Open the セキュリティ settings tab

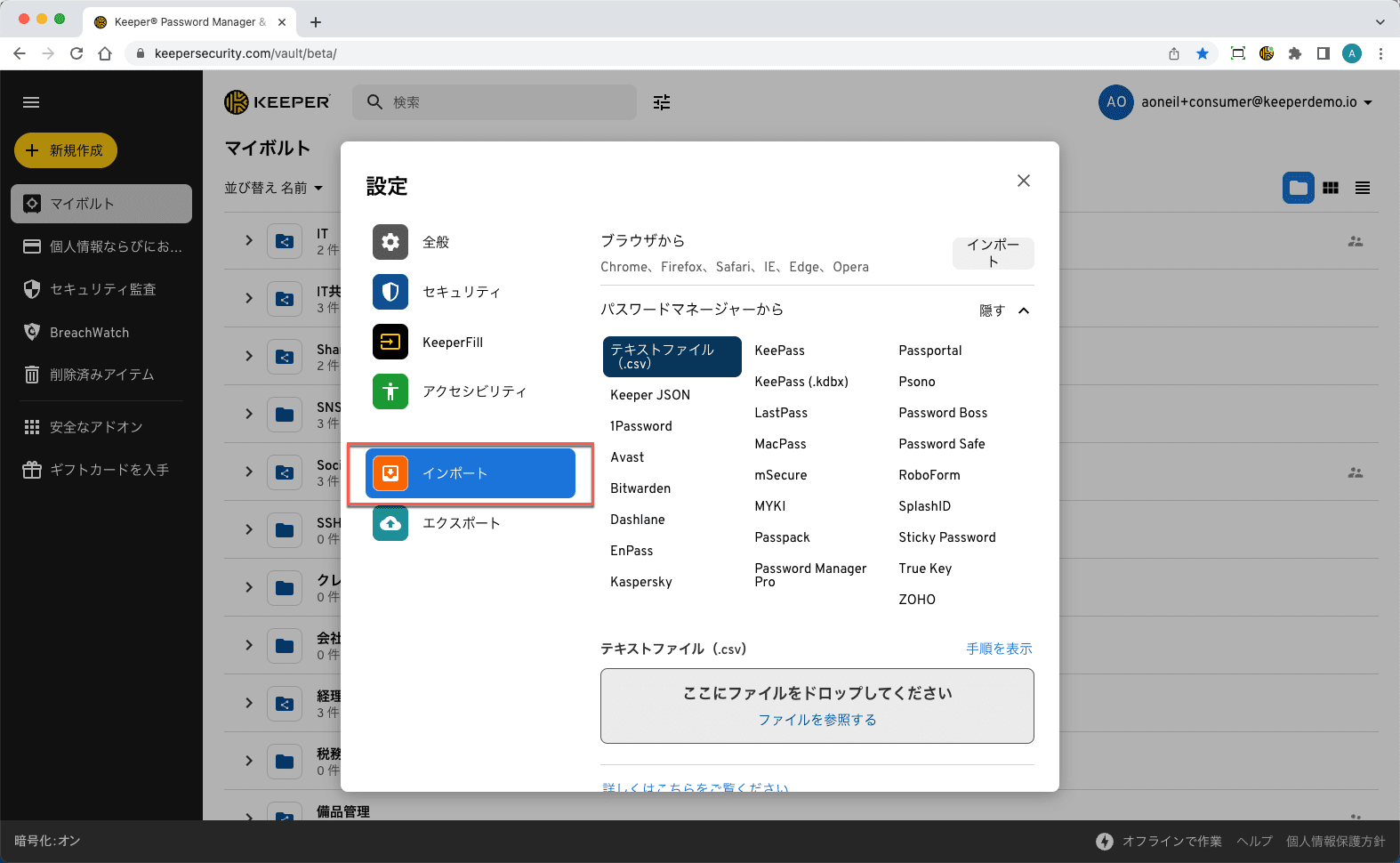pyautogui.click(x=461, y=292)
